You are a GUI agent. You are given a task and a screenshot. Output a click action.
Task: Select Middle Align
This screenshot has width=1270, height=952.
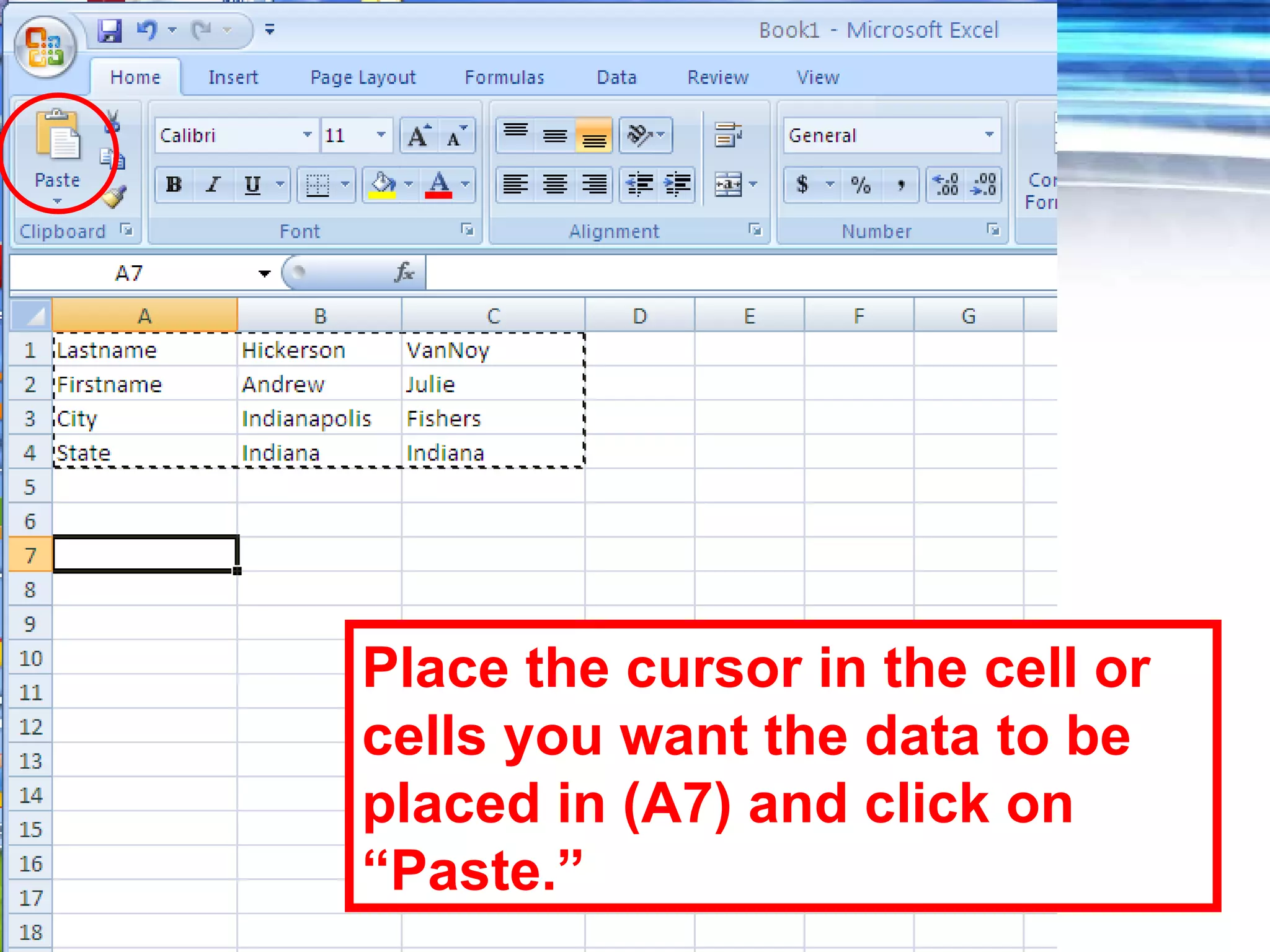555,134
